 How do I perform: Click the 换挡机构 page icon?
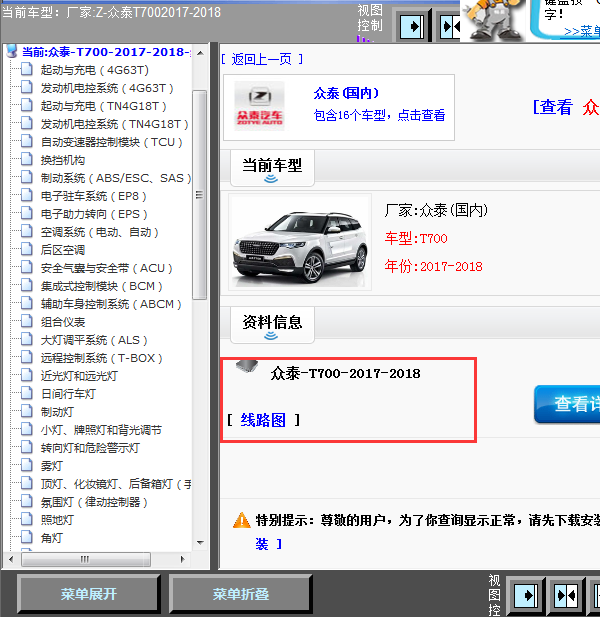[x=27, y=160]
